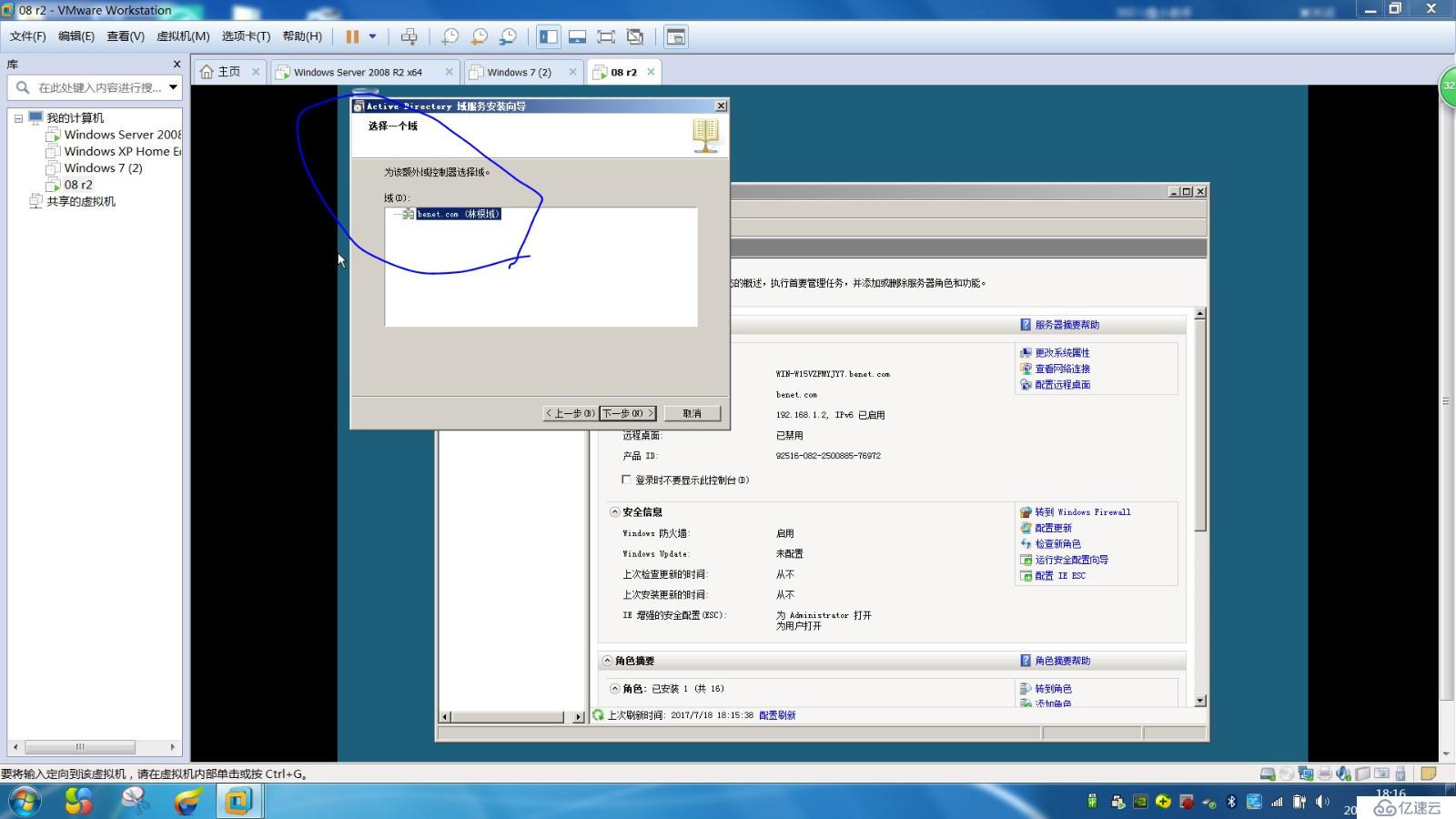Click the 转到角色 link

(x=1053, y=689)
